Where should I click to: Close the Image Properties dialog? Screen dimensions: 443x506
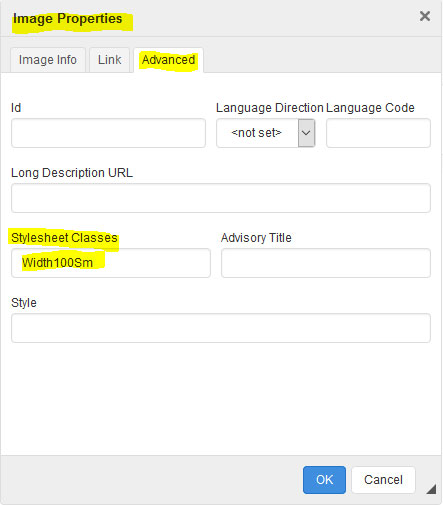tap(424, 16)
